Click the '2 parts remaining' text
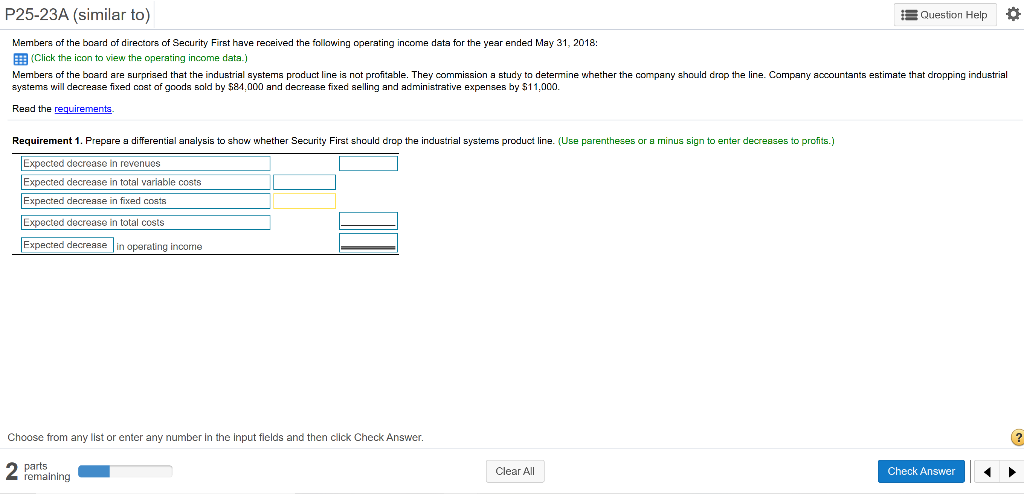This screenshot has width=1024, height=494. (37, 471)
